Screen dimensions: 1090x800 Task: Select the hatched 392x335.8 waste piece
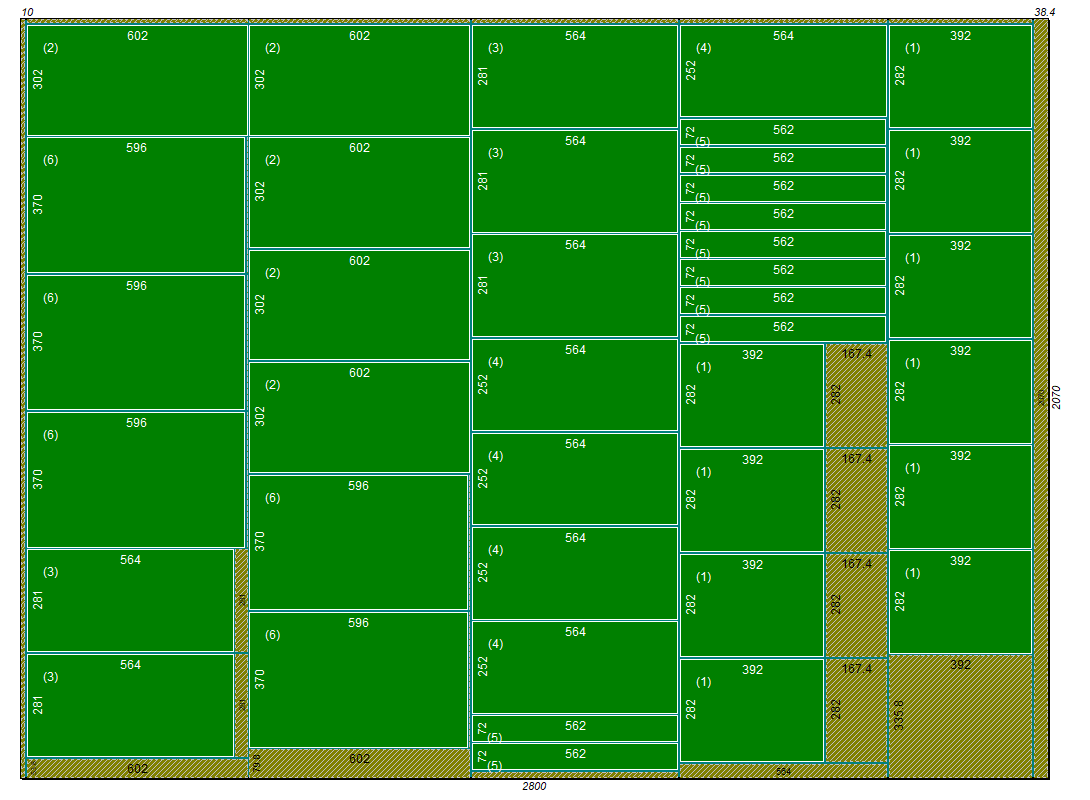pos(960,715)
